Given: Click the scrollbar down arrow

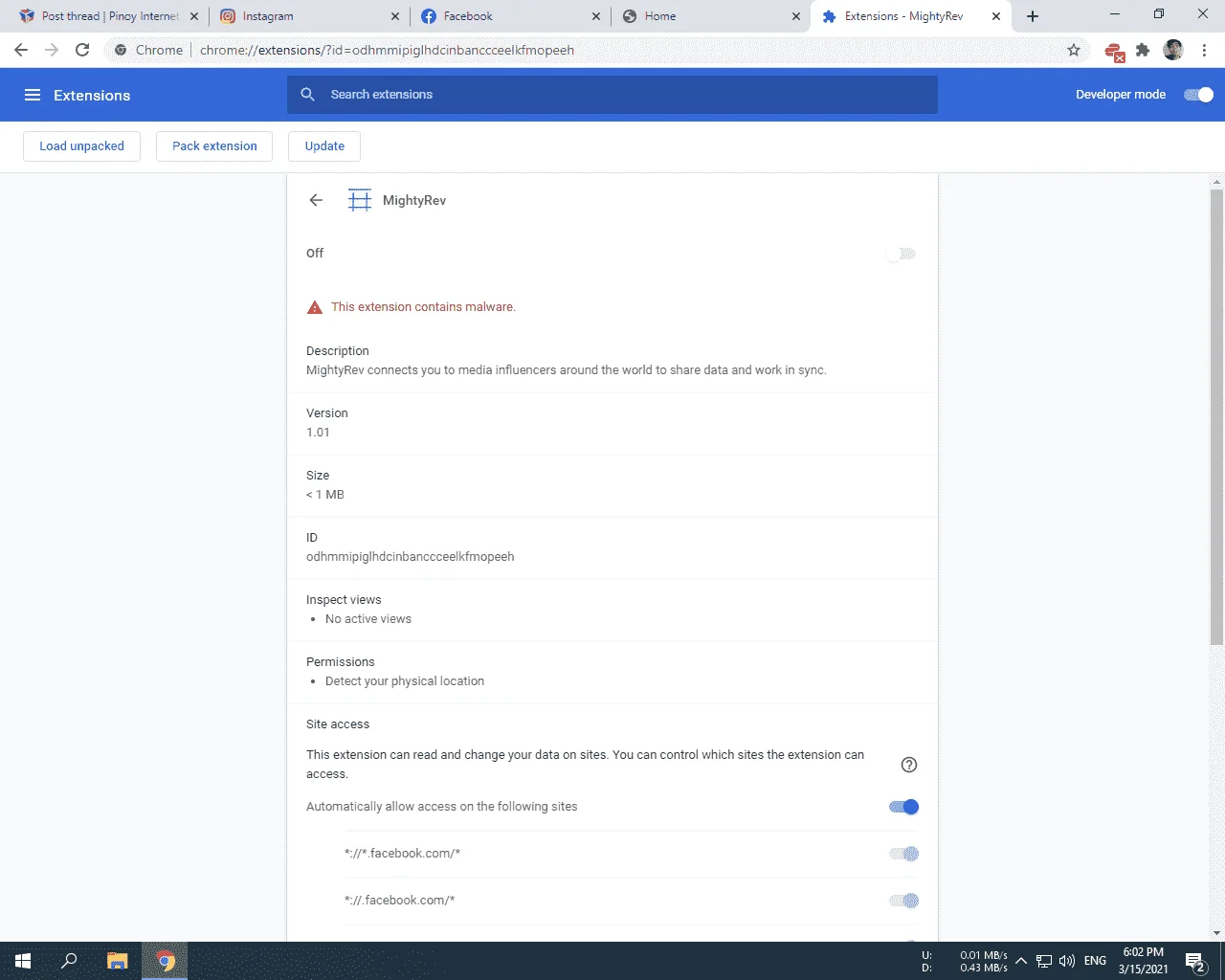Looking at the screenshot, I should click(x=1217, y=933).
